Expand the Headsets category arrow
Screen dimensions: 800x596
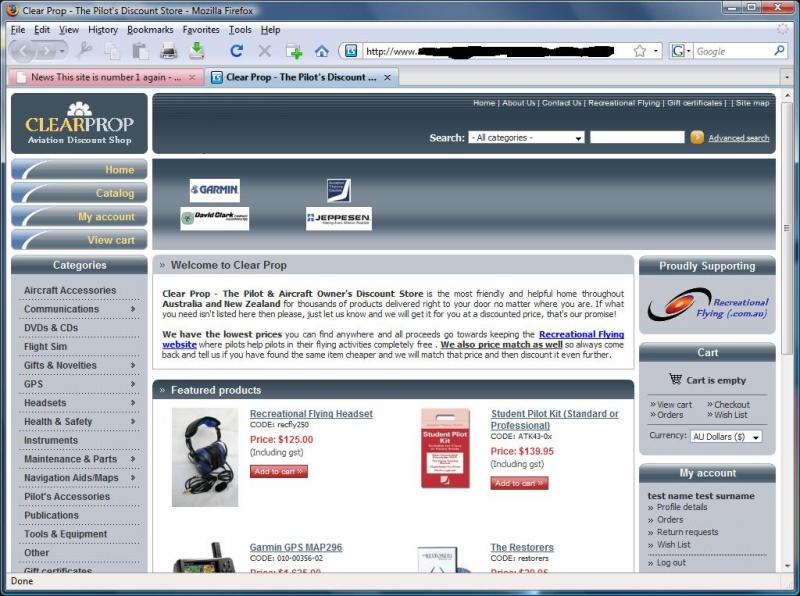(x=133, y=403)
